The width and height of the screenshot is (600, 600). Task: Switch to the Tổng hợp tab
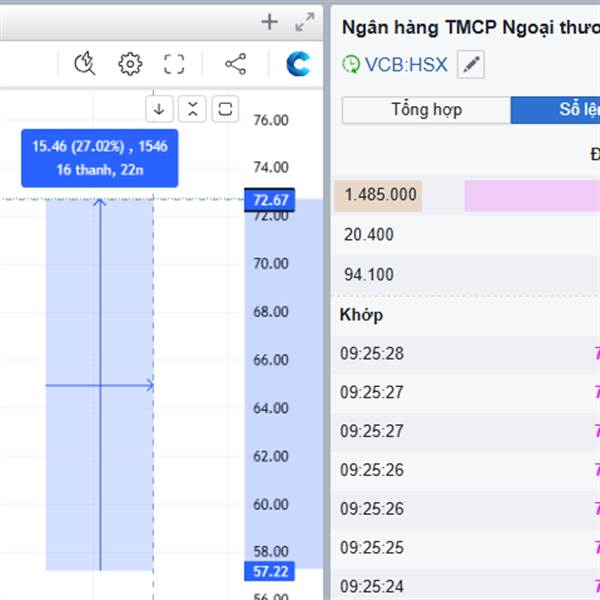[426, 110]
